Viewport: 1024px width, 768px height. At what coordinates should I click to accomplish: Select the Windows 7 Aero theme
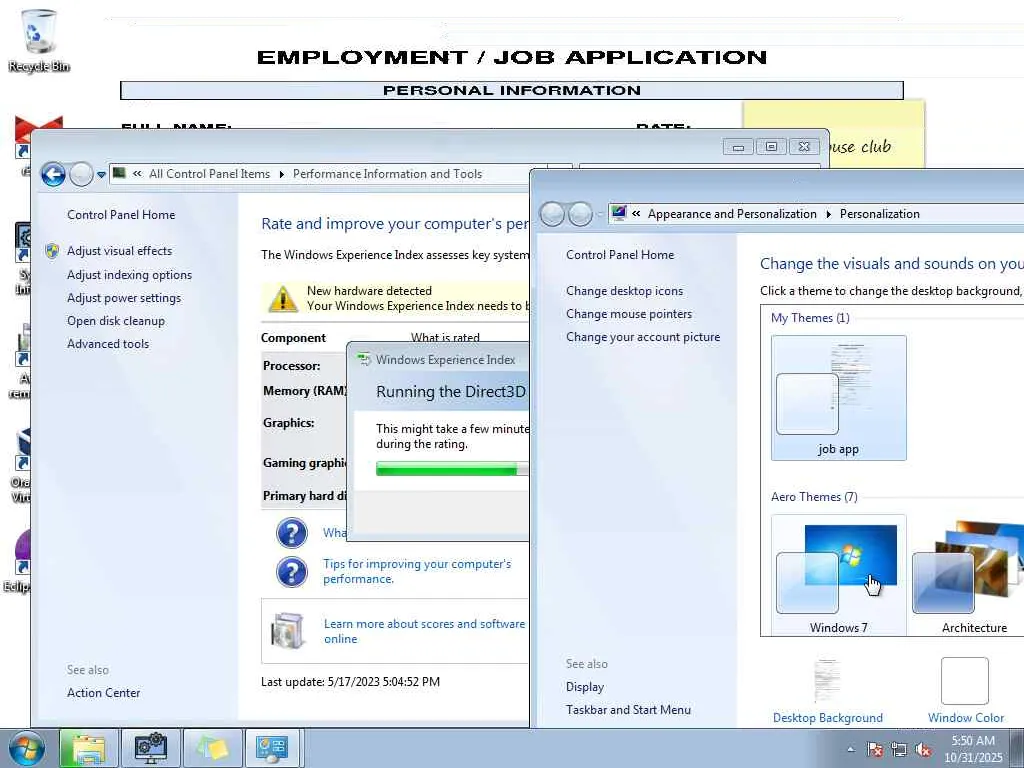(x=839, y=575)
